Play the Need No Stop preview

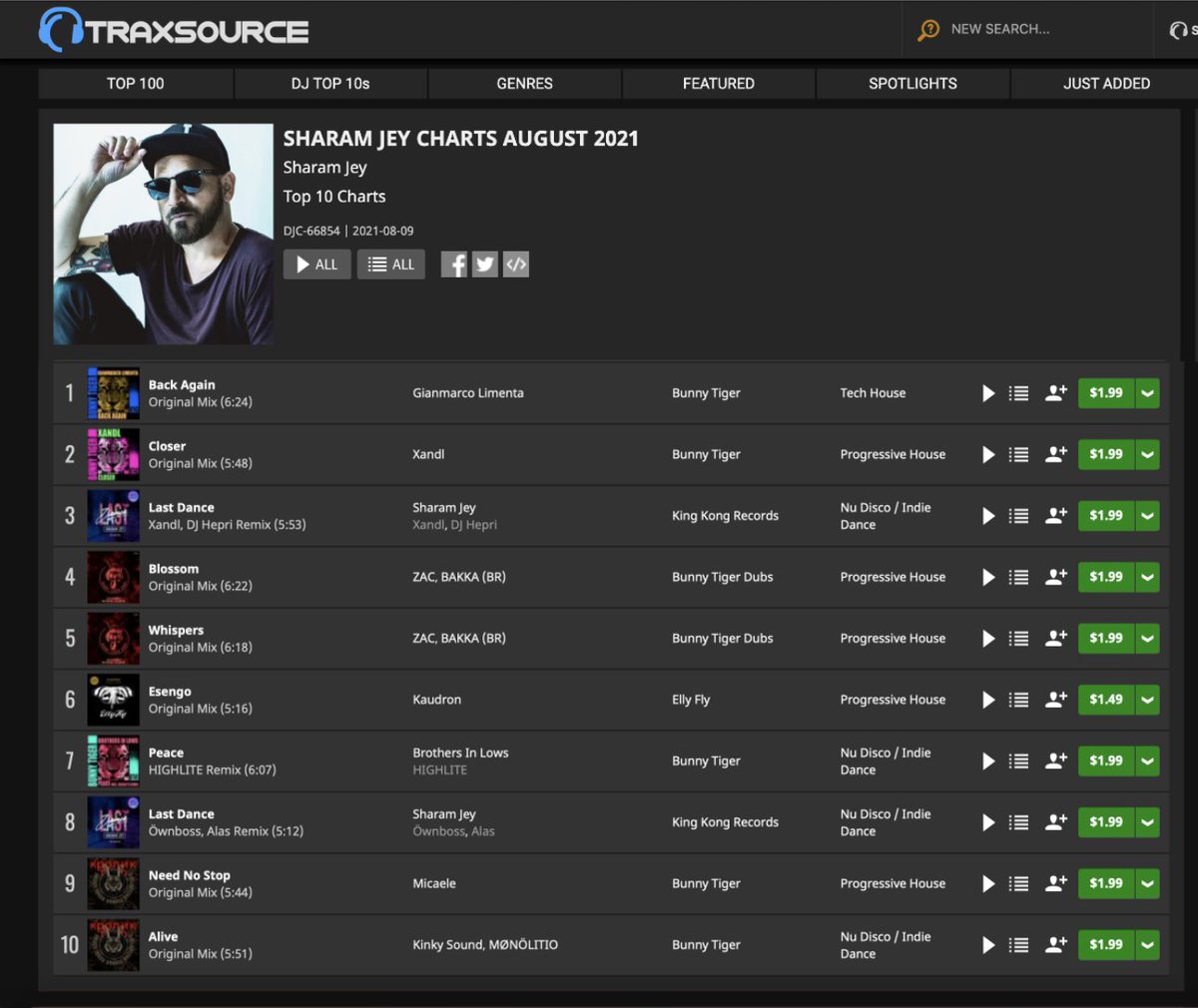pos(988,884)
